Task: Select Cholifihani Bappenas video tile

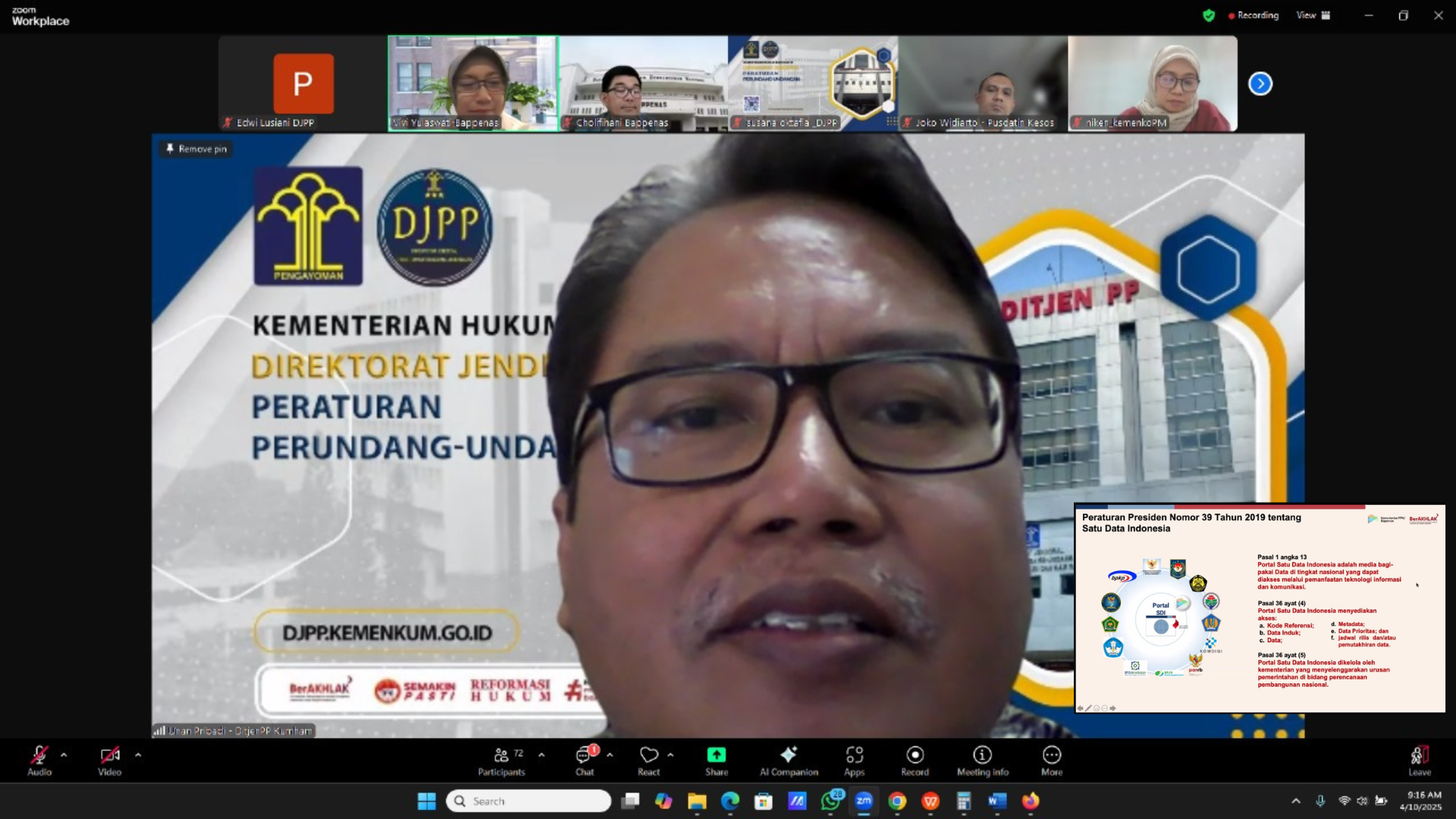Action: click(643, 83)
